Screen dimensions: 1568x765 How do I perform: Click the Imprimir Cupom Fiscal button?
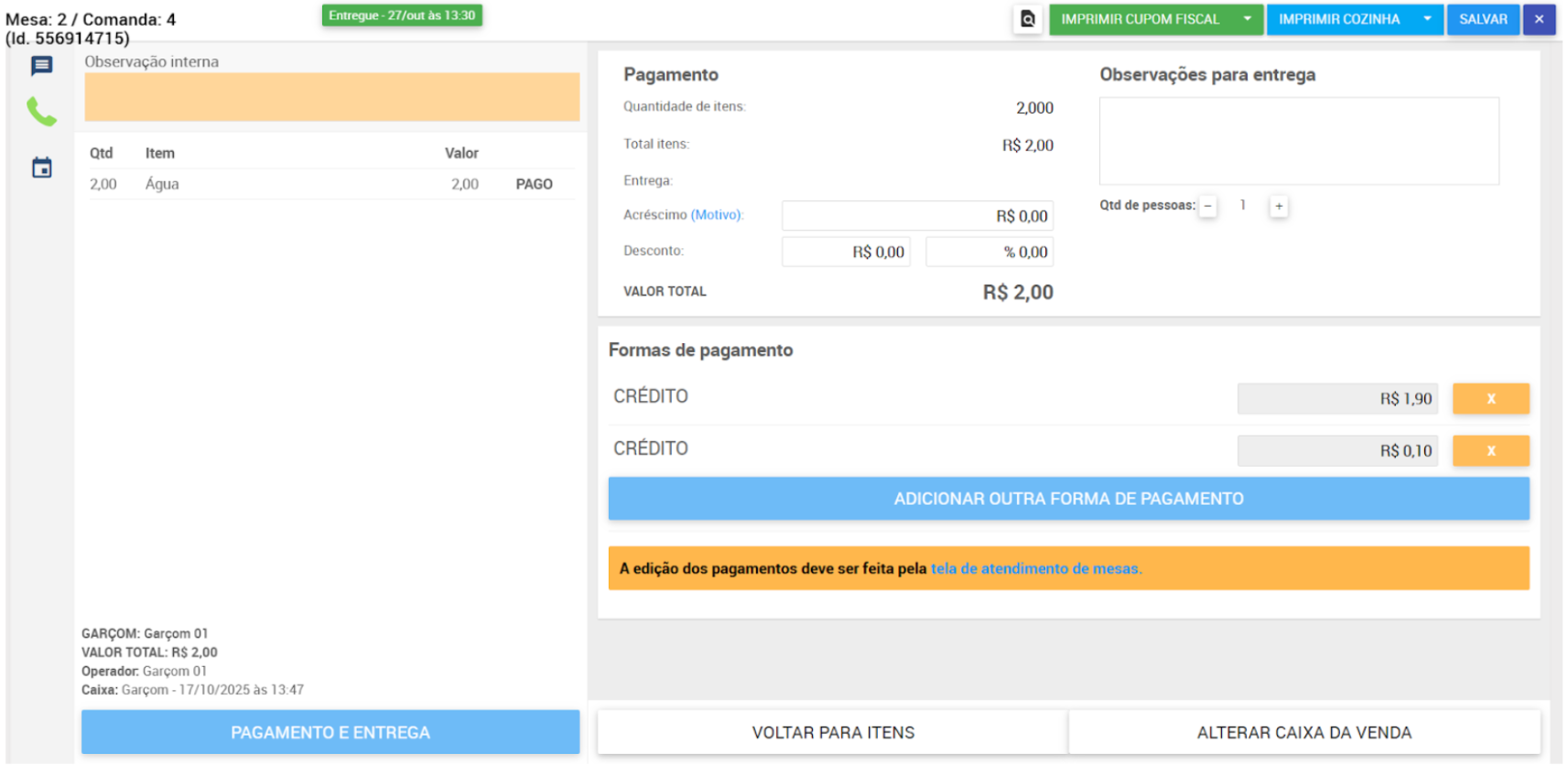(1140, 19)
